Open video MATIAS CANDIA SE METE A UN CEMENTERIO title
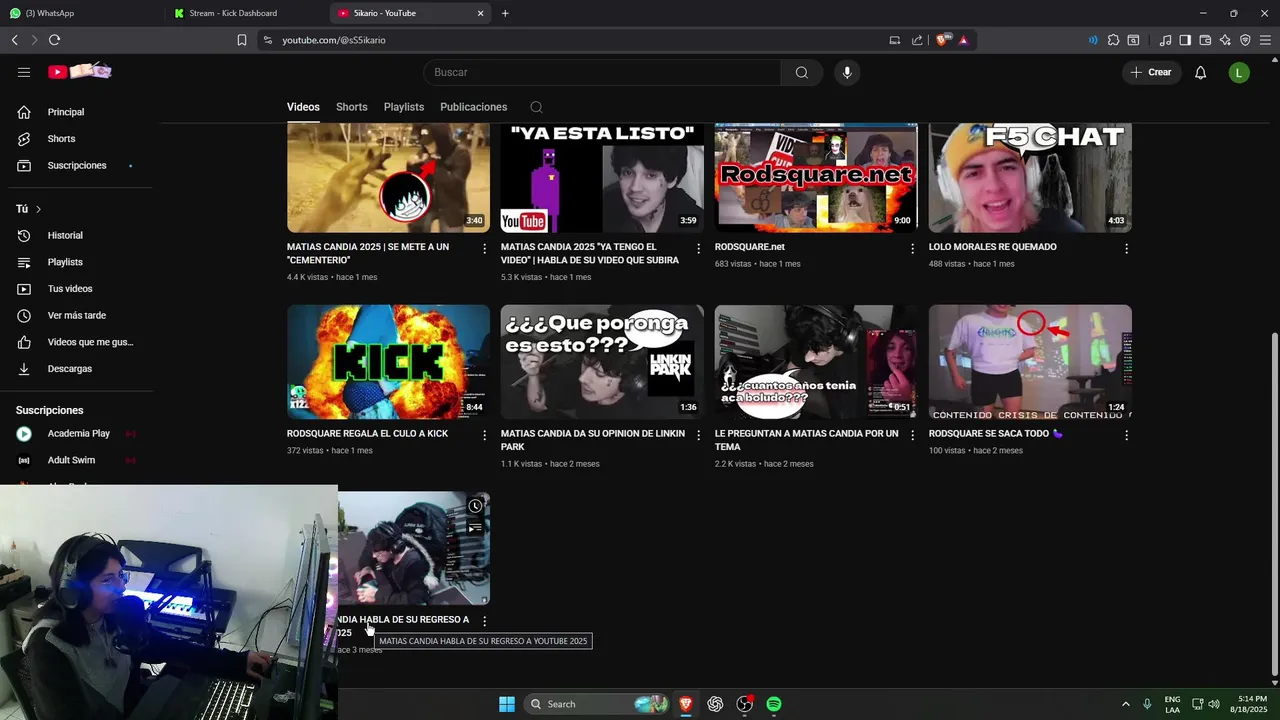Viewport: 1280px width, 720px height. click(368, 253)
